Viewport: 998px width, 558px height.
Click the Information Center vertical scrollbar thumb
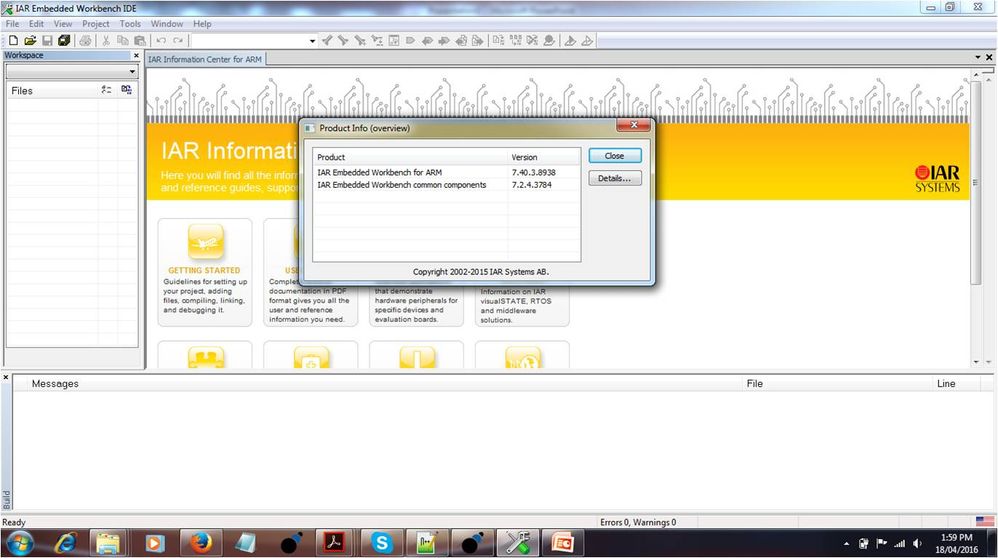pyautogui.click(x=976, y=183)
